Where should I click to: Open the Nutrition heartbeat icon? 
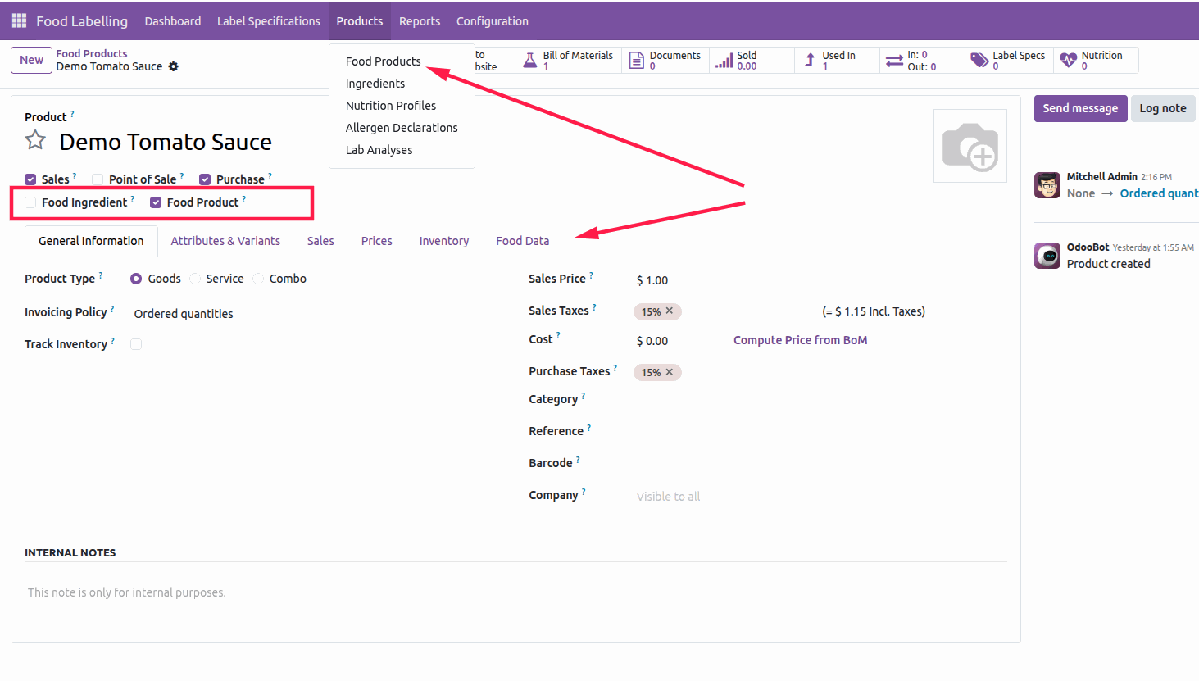(x=1068, y=60)
